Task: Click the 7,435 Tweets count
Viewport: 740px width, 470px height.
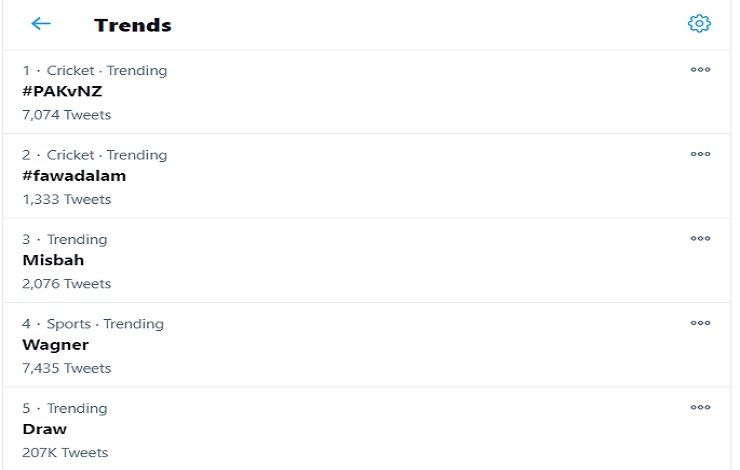Action: pyautogui.click(x=66, y=368)
